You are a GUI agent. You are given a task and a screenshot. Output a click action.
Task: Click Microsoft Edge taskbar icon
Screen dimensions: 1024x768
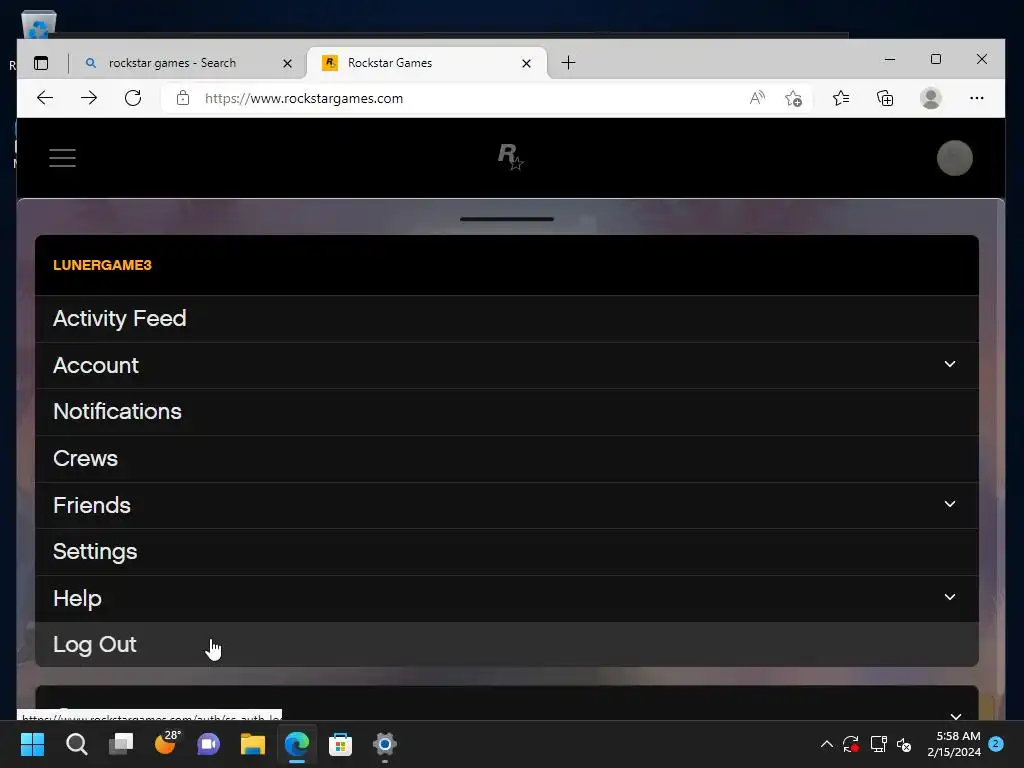(296, 744)
